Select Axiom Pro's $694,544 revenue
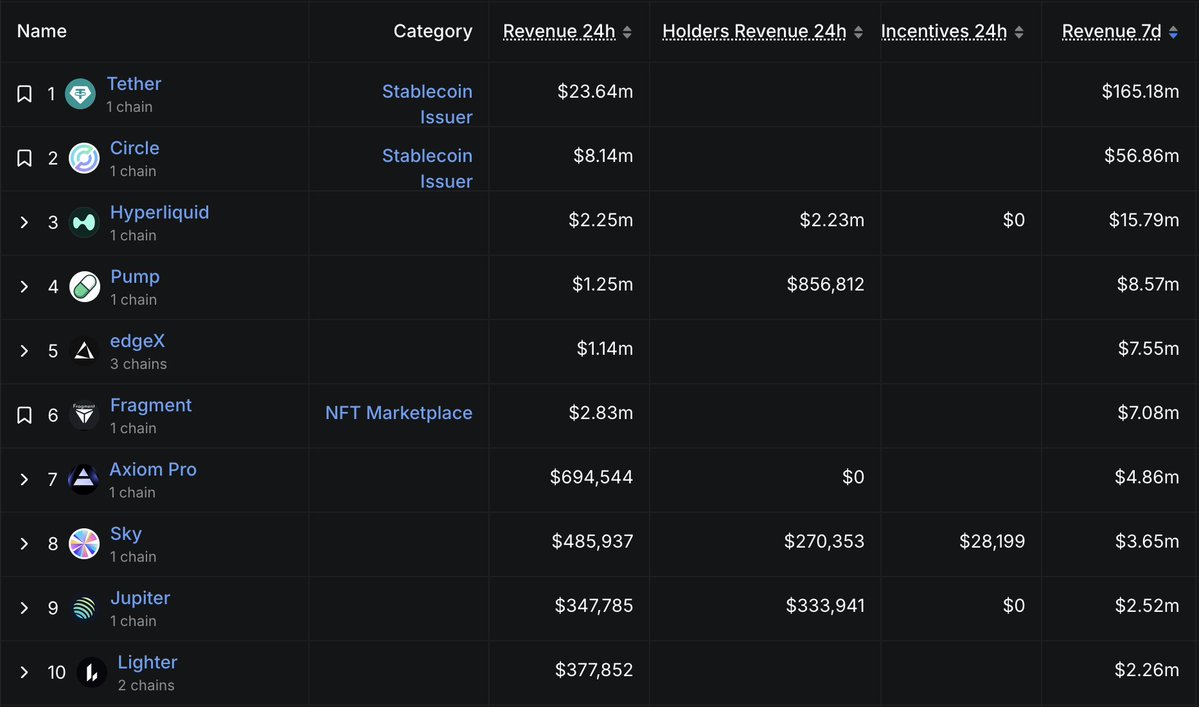Image resolution: width=1199 pixels, height=707 pixels. tap(591, 477)
